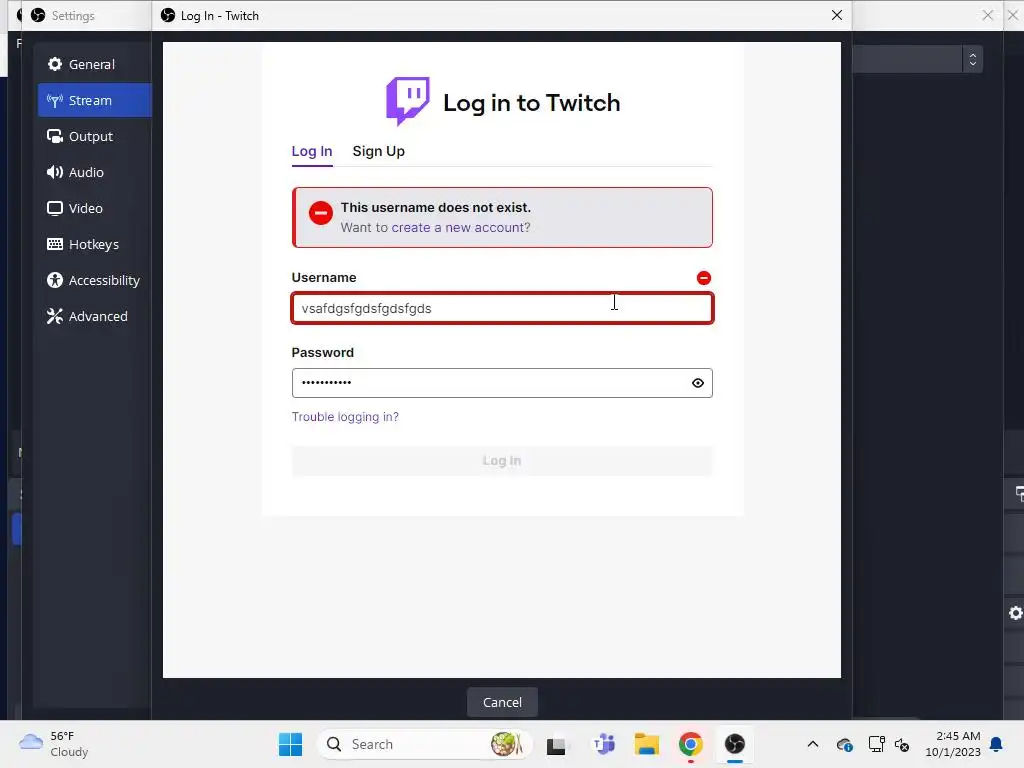Switch to the Log In tab
This screenshot has width=1024, height=768.
coord(312,152)
